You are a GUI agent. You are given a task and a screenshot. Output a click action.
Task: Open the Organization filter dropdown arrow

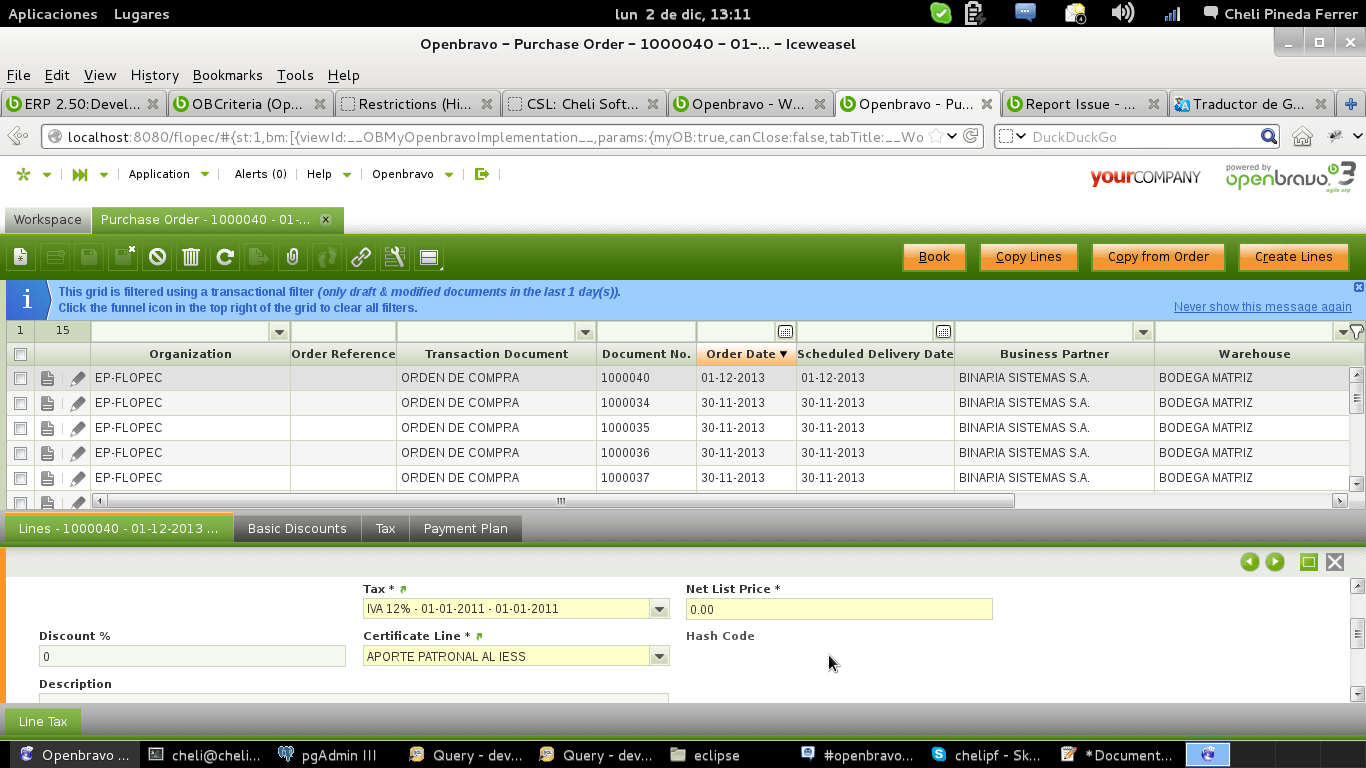(279, 332)
